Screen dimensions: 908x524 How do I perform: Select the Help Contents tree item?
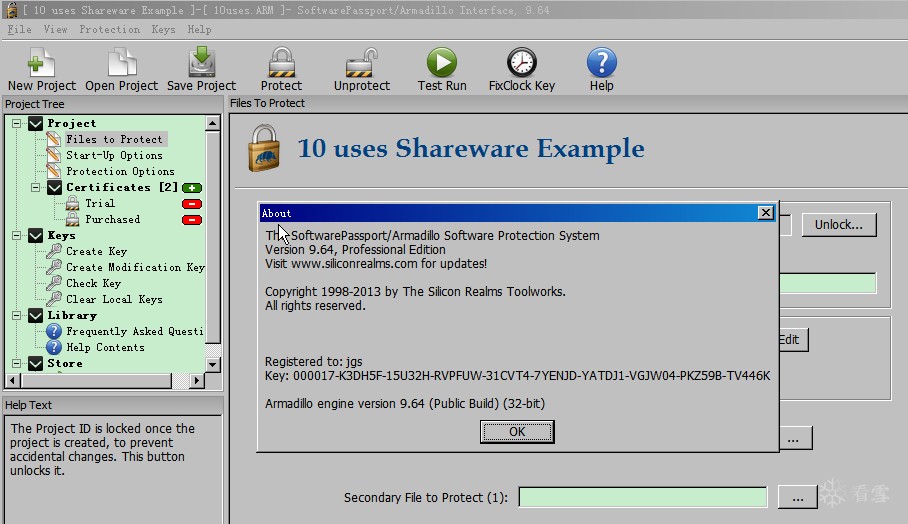tap(105, 347)
